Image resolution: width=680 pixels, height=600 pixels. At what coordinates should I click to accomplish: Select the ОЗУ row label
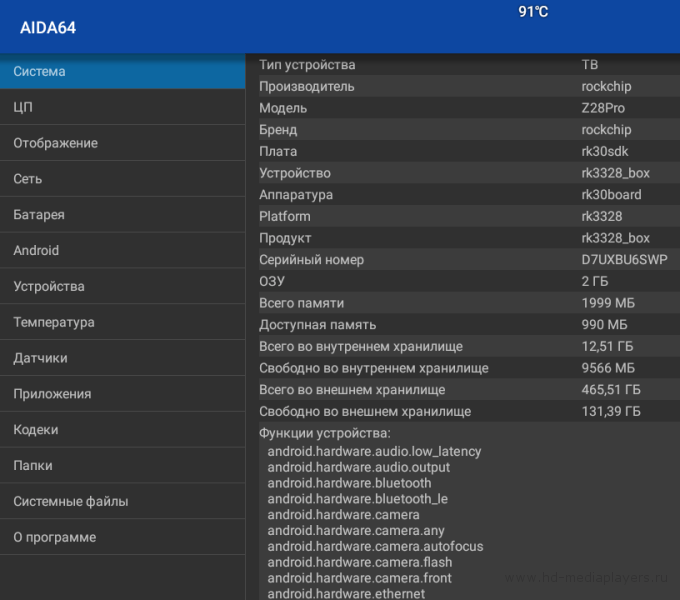[272, 281]
